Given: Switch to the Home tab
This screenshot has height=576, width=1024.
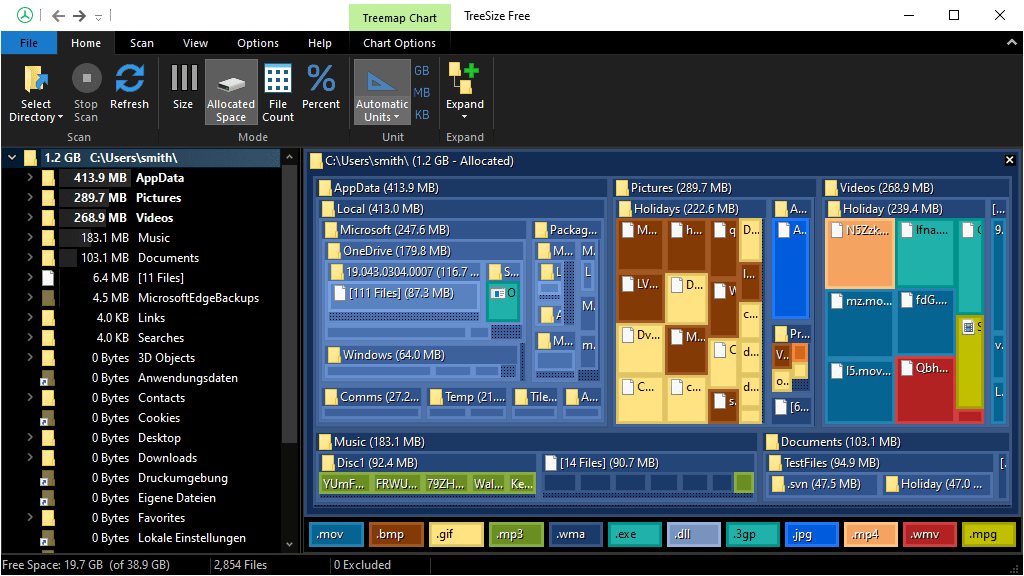Looking at the screenshot, I should 86,43.
